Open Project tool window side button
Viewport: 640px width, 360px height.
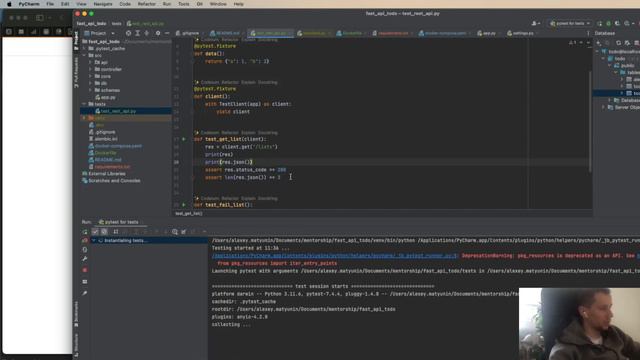(76, 41)
